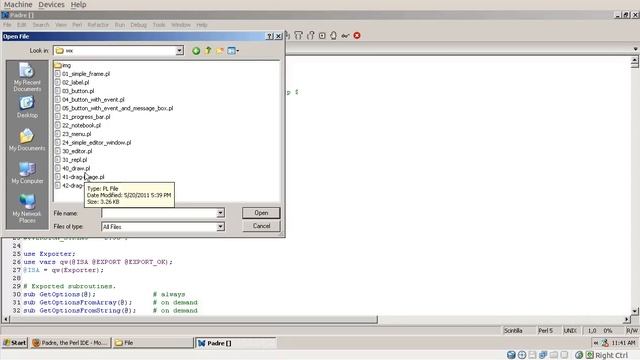Click the red stop icon in Padre toolbar
640x360 pixels.
[357, 36]
